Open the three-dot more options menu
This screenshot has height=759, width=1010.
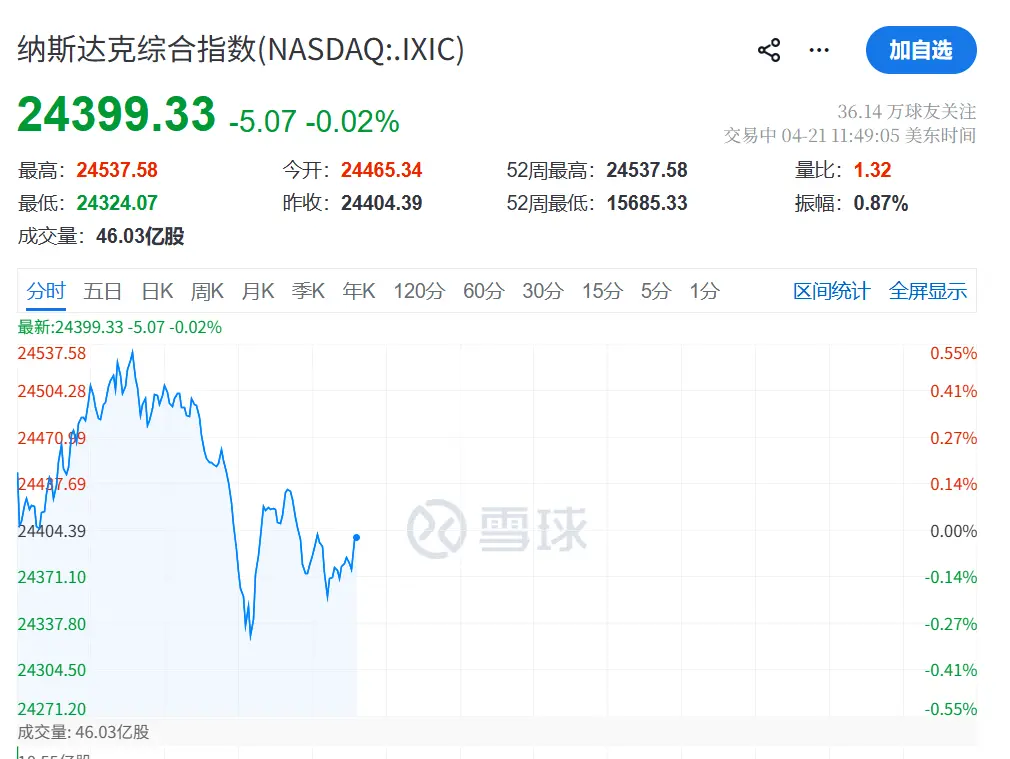(820, 51)
